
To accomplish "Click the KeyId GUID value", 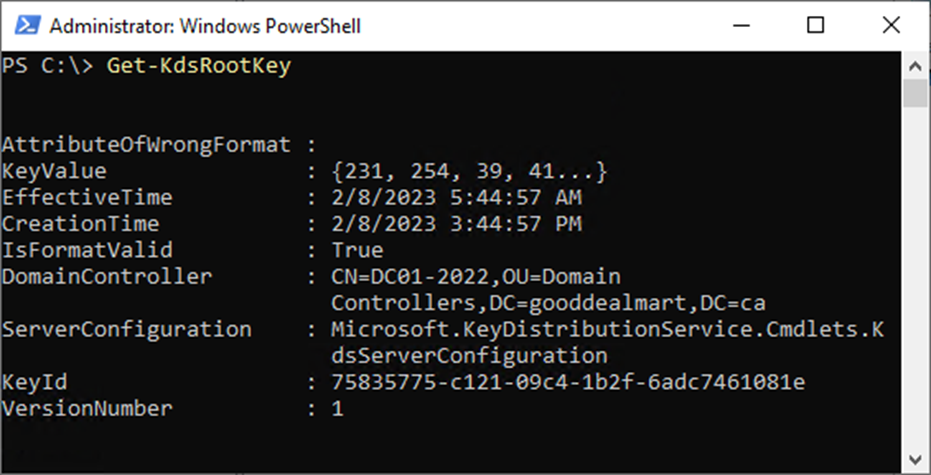I will click(568, 382).
